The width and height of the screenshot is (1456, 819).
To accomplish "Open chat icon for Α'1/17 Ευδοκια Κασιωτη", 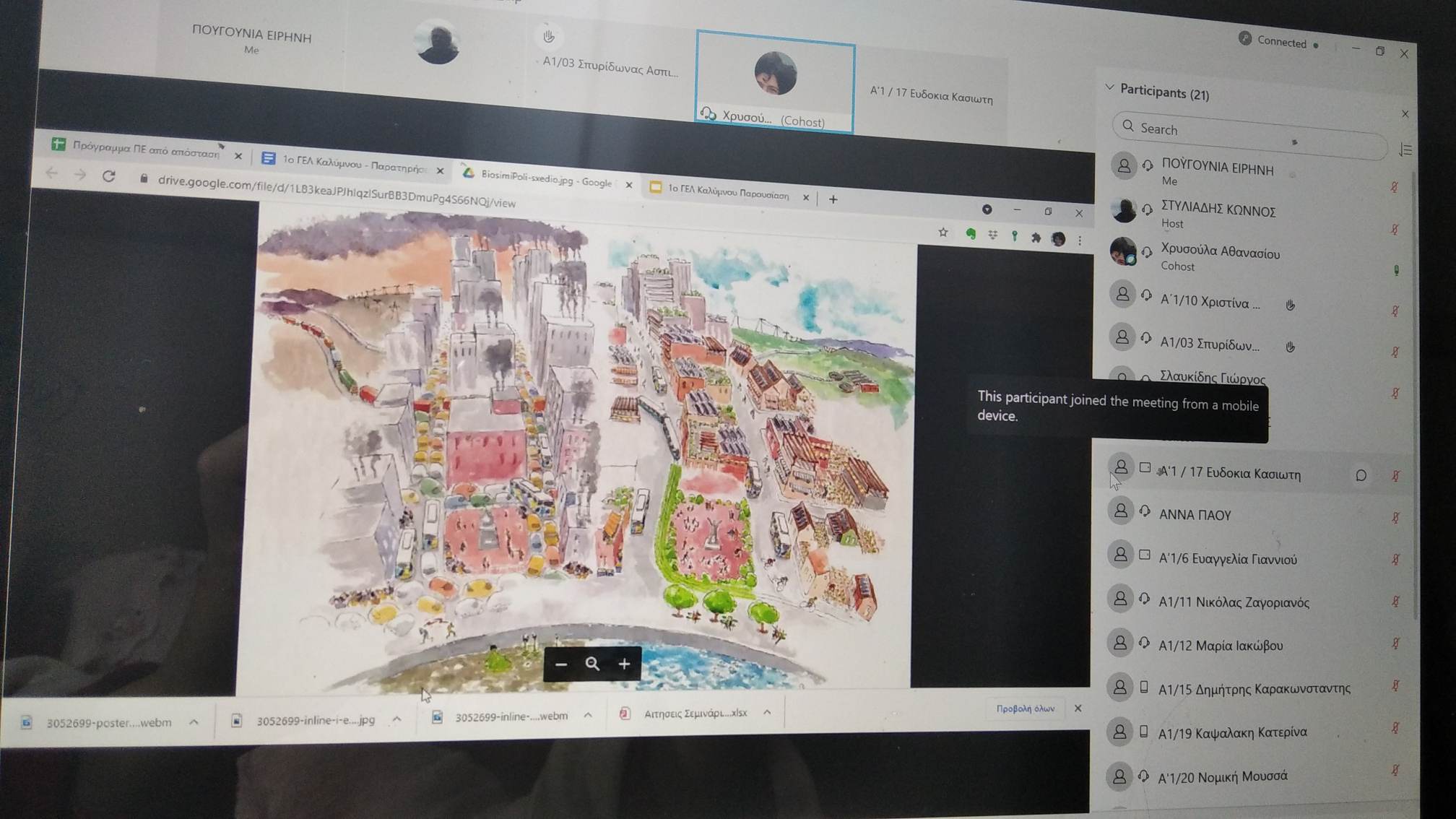I will [x=1361, y=475].
